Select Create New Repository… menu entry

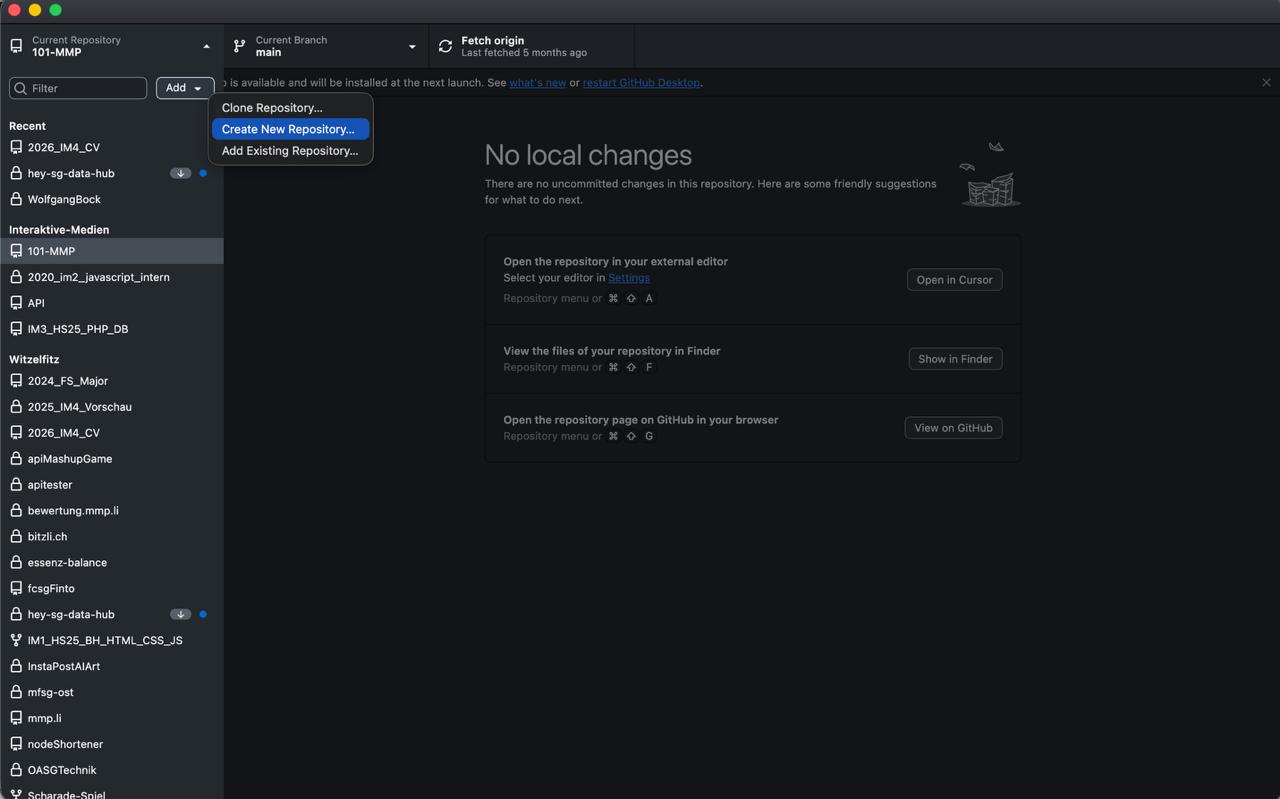coord(290,129)
